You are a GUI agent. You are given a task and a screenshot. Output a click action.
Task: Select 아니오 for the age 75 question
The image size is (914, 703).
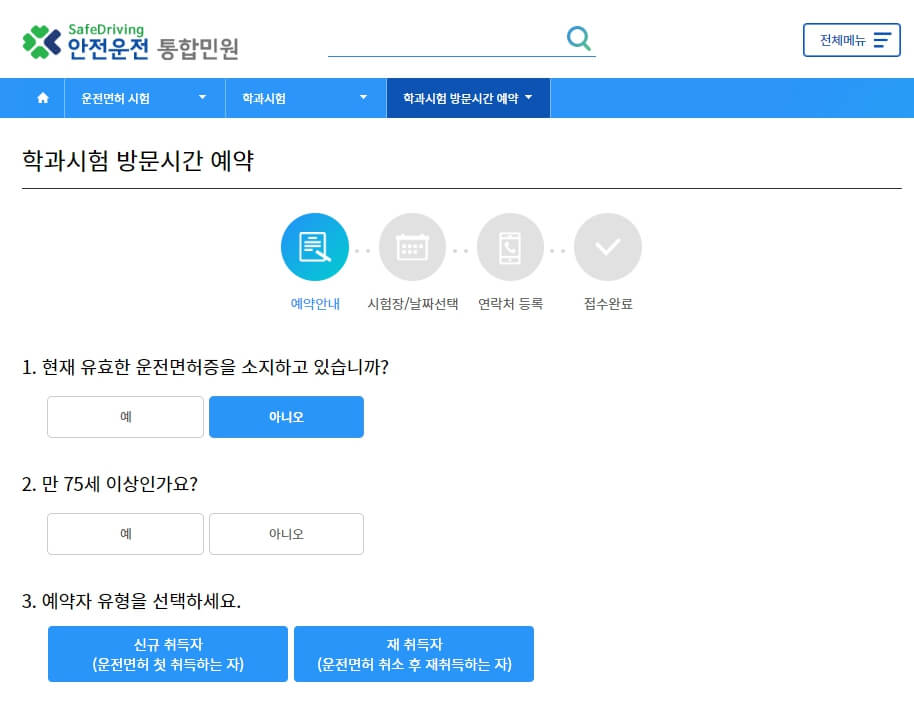click(286, 534)
